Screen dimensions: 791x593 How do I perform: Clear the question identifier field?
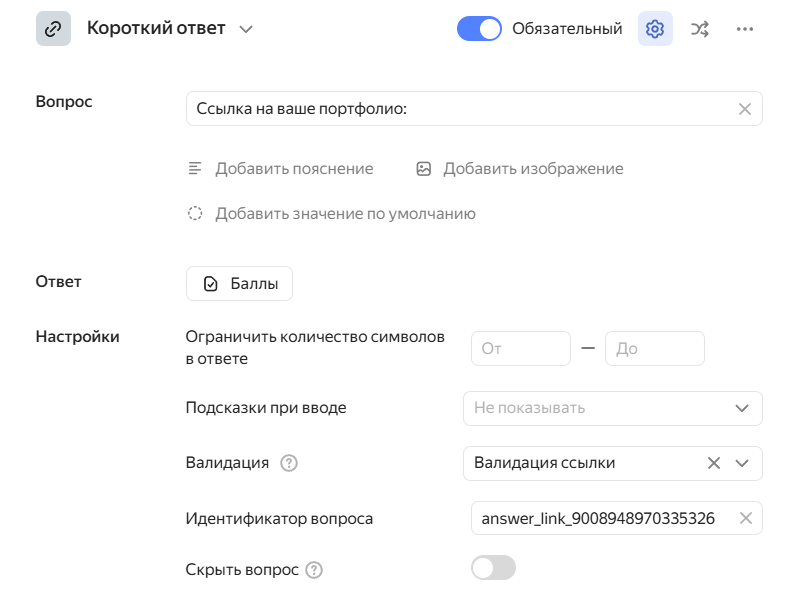745,518
